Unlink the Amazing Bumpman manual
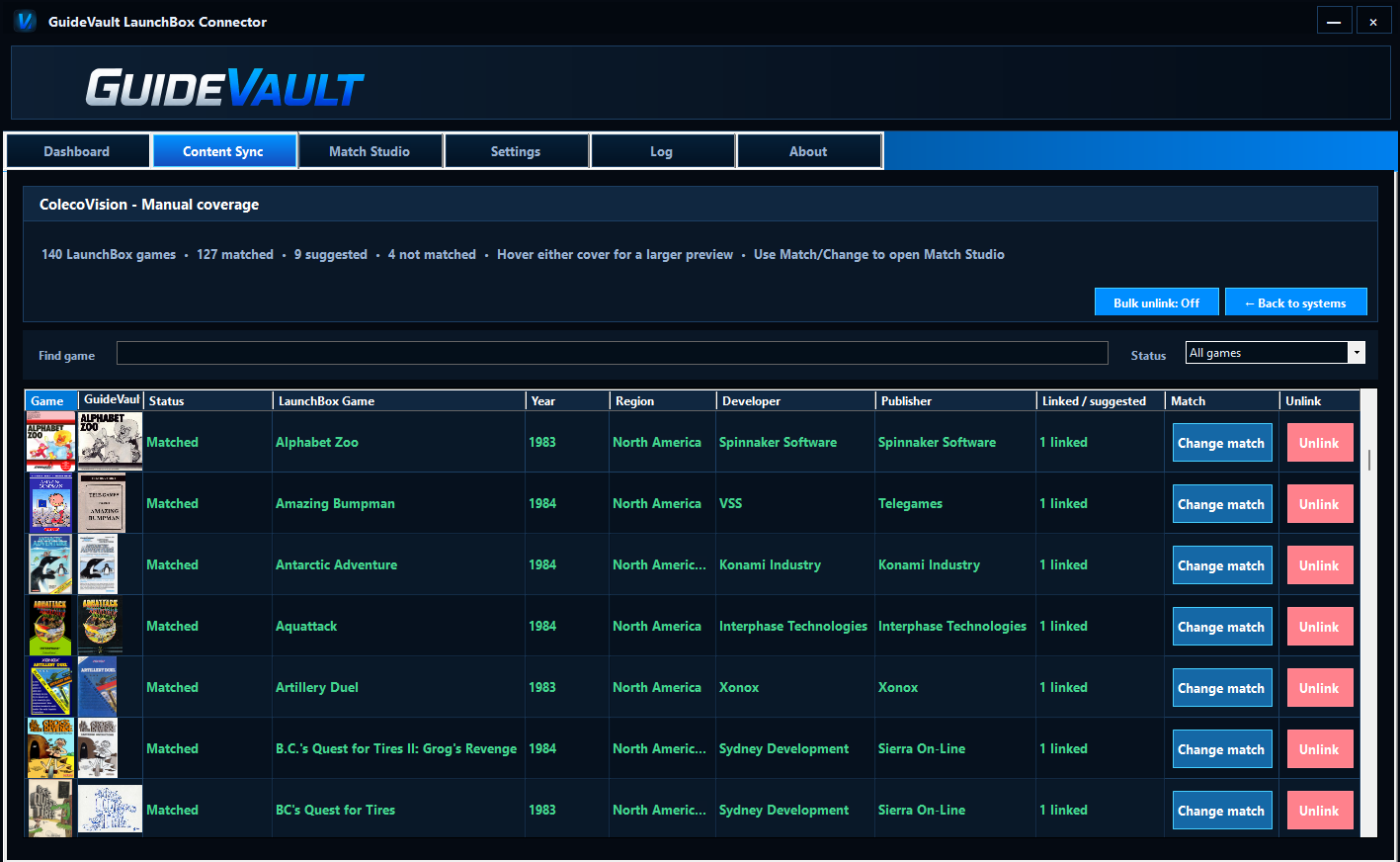The image size is (1400, 862). coord(1319,504)
